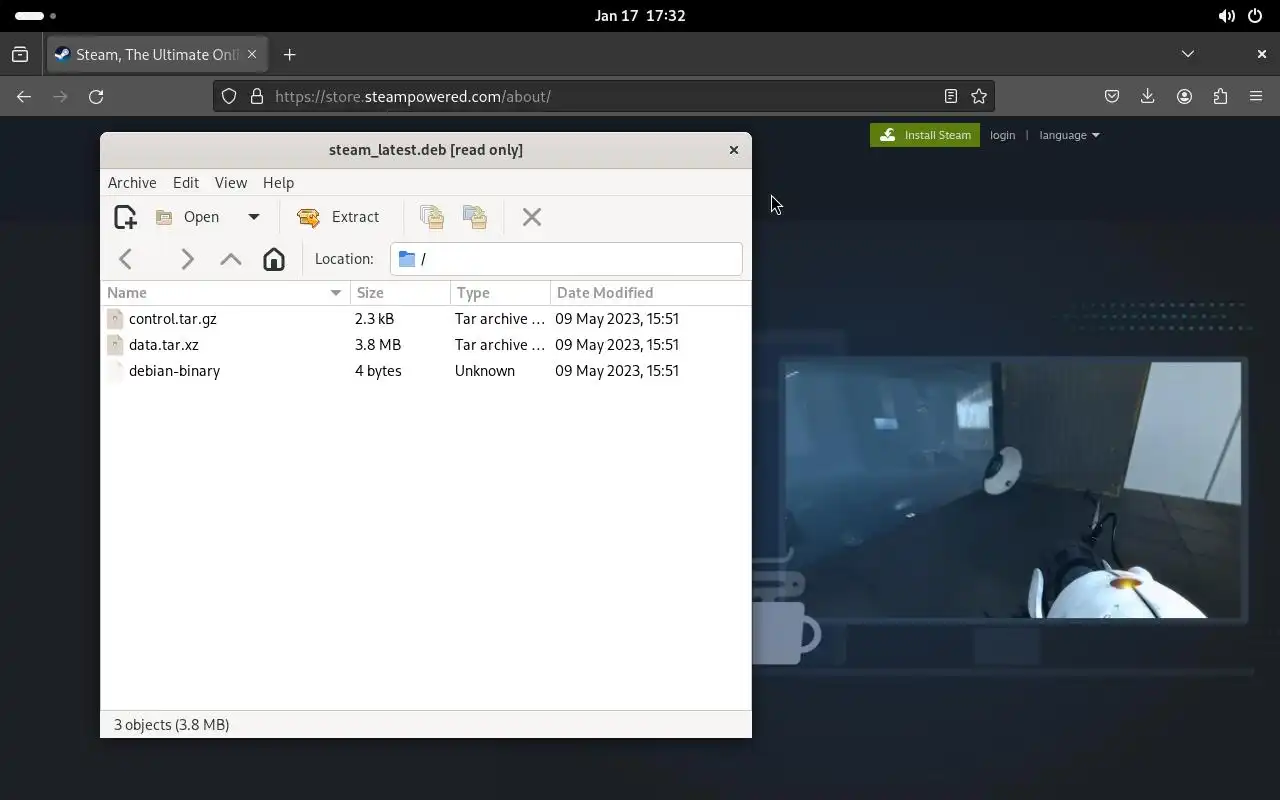Viewport: 1280px width, 800px height.
Task: Click the Activities workspace indicator
Action: coord(36,16)
